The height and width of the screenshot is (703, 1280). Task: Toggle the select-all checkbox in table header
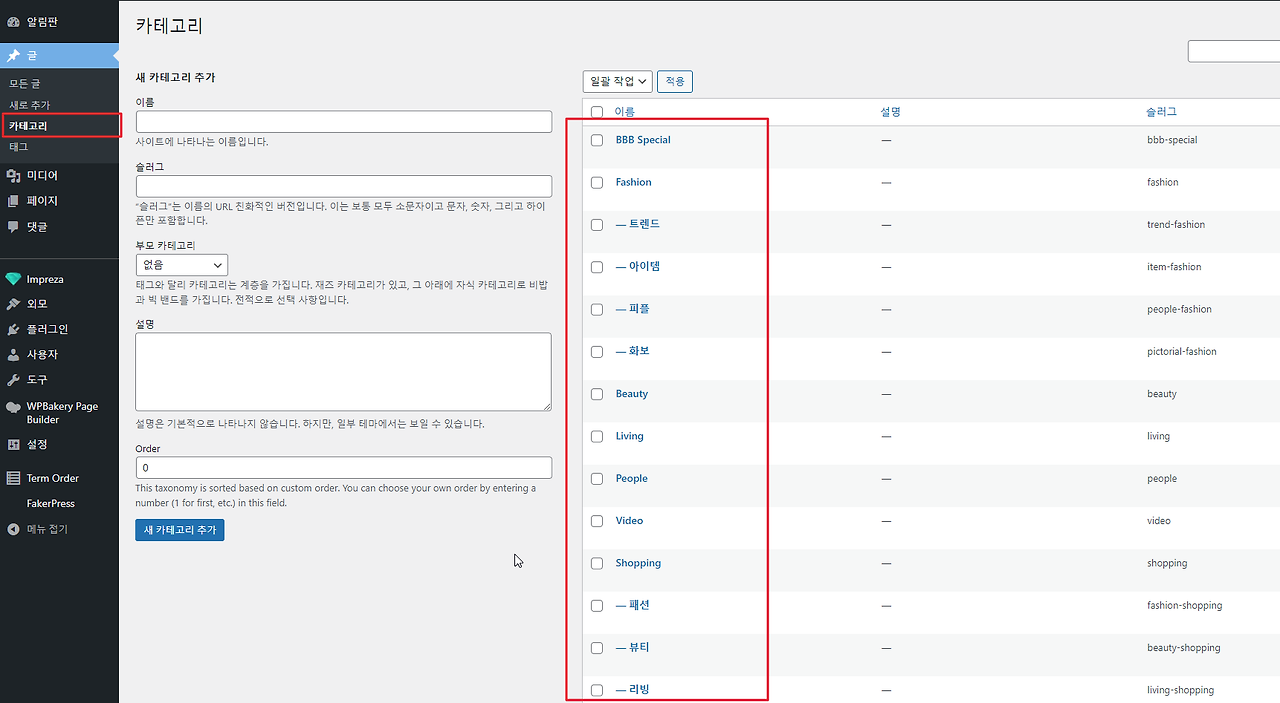(597, 112)
